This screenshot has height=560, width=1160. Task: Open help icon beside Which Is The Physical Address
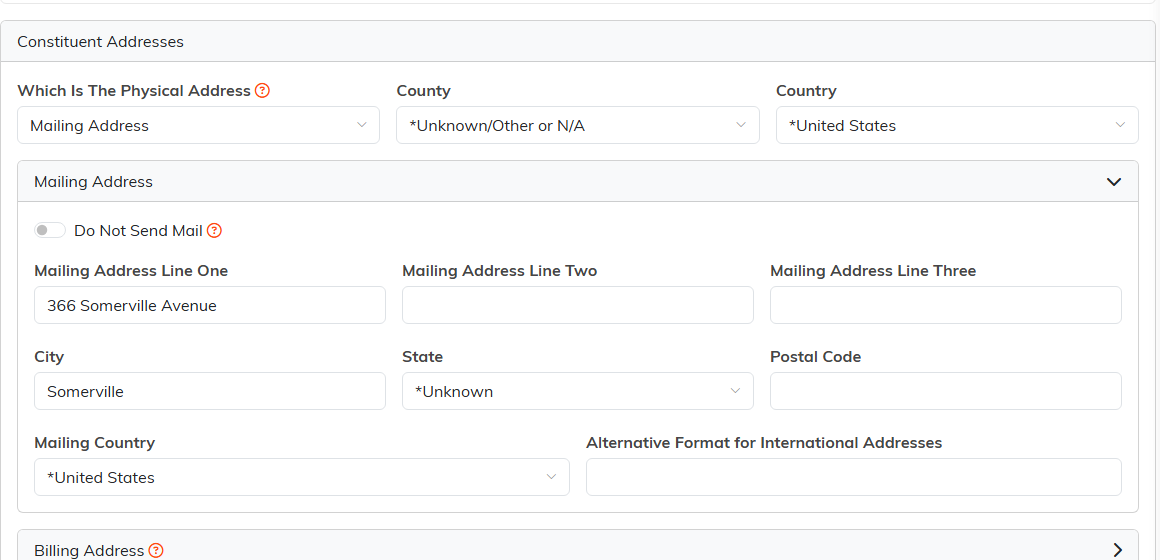coord(262,91)
